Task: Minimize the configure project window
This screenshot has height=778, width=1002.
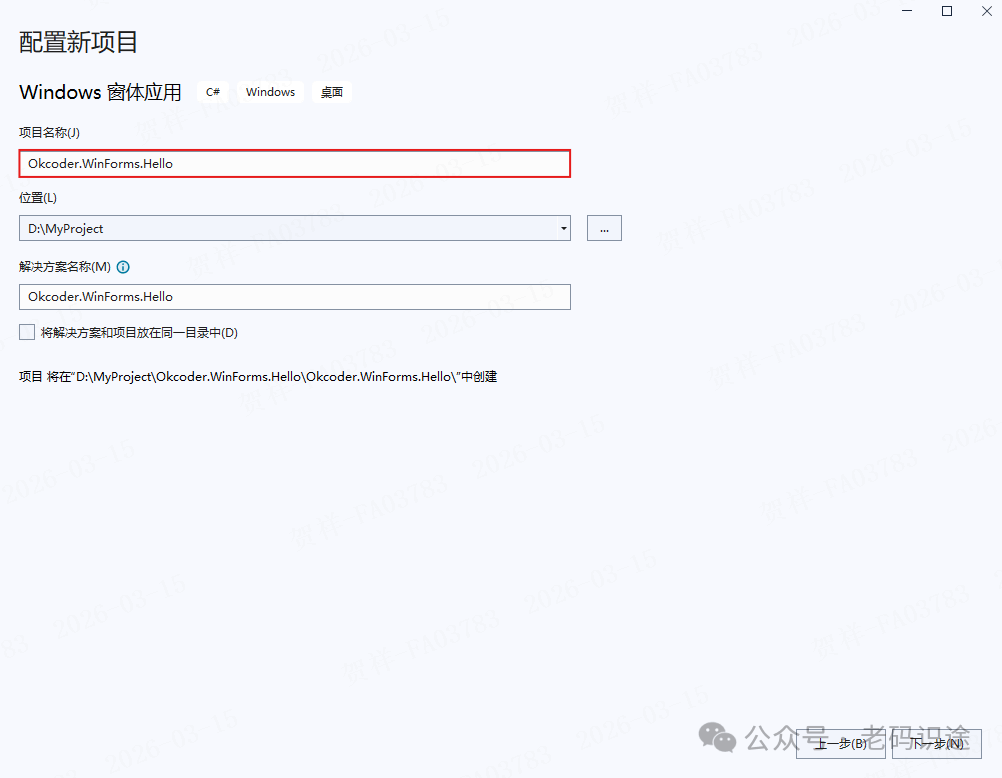Action: (908, 11)
